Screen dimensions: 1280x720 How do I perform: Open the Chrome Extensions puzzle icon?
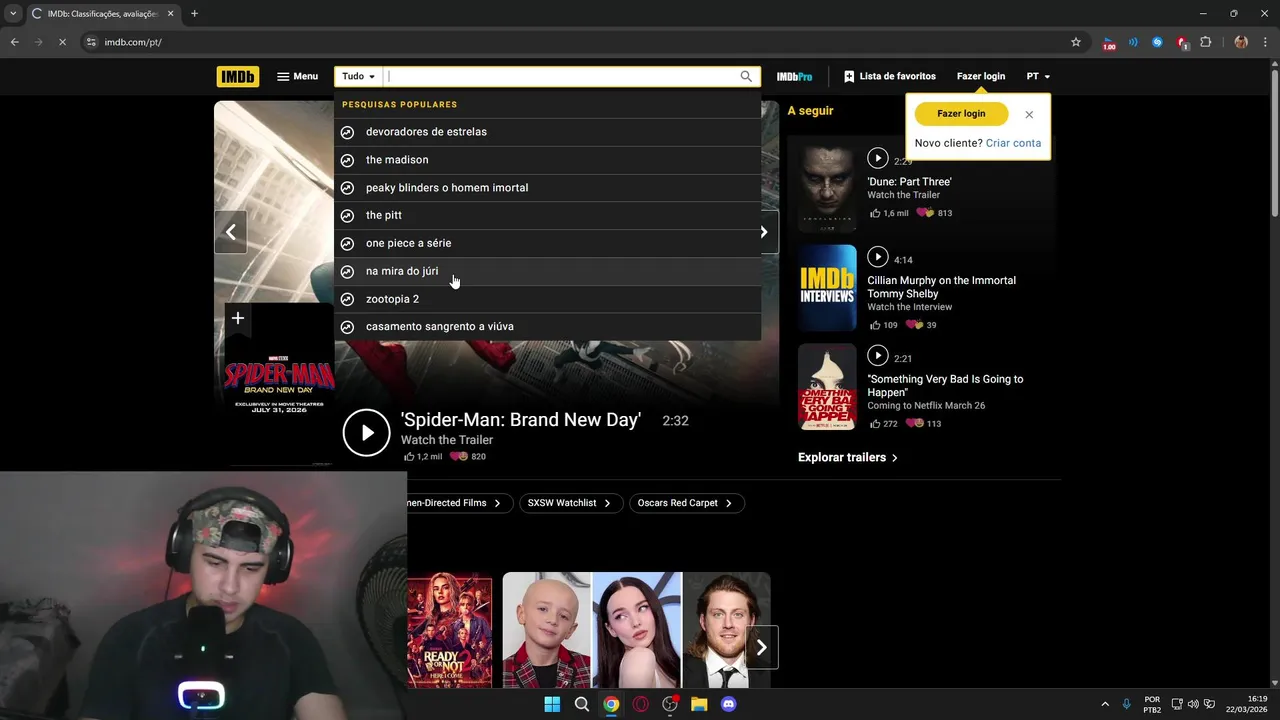pyautogui.click(x=1206, y=42)
